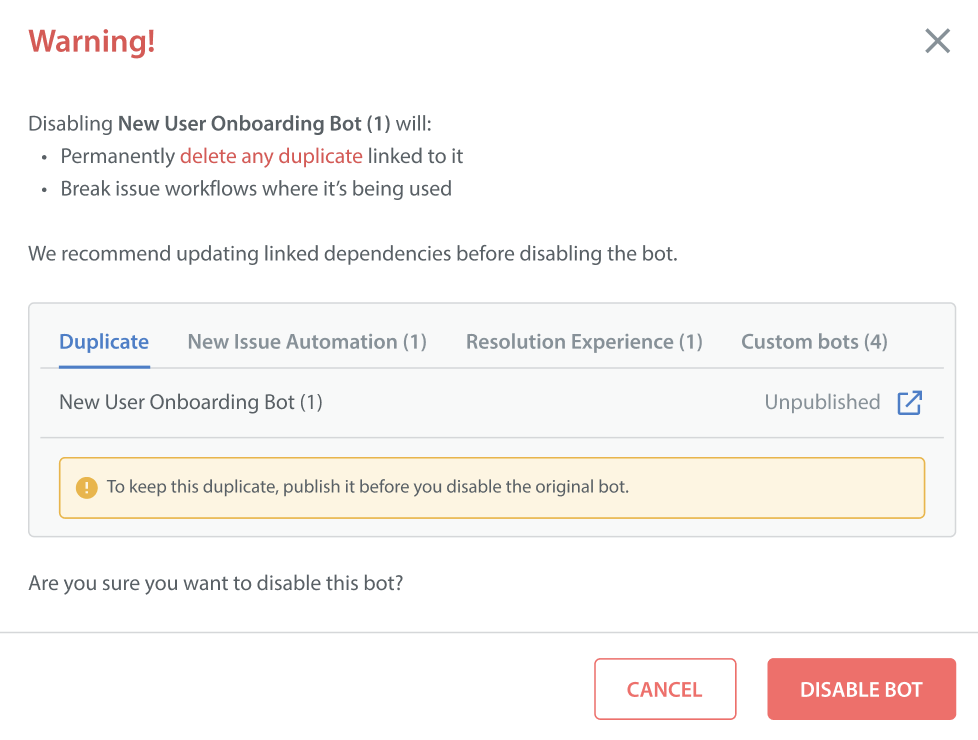Click the 'publish it before you disable' notice
Screen dimensions: 978x740
coord(368,488)
